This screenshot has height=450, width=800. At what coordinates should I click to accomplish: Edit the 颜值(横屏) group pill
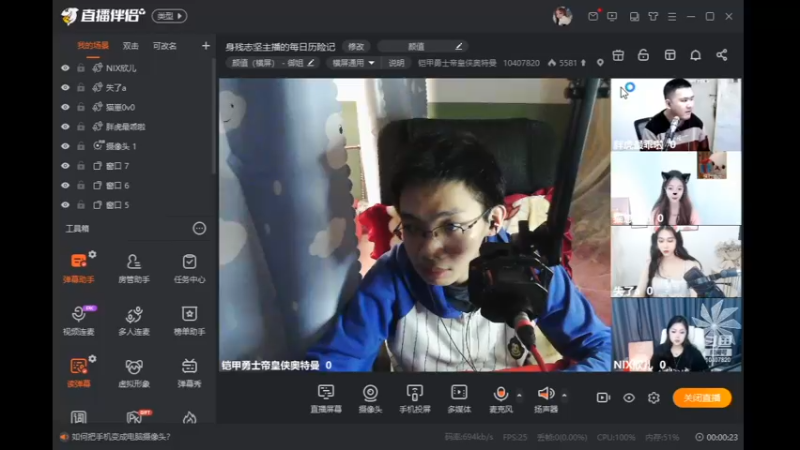click(273, 63)
